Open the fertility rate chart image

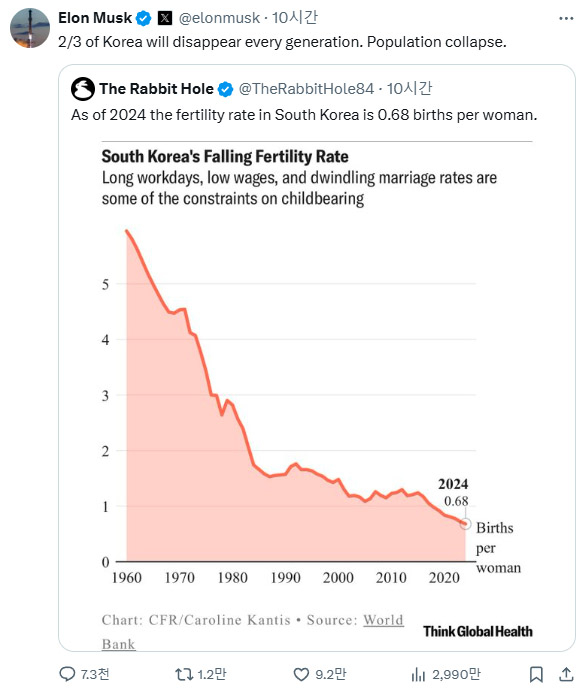point(317,395)
